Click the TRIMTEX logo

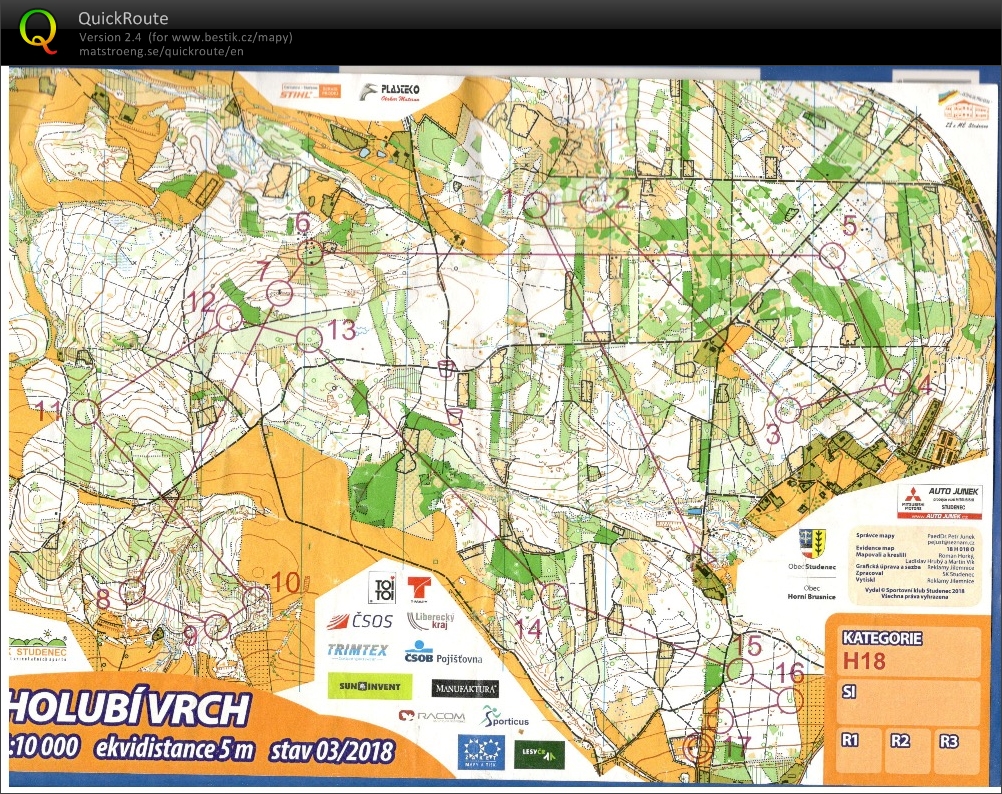(357, 650)
